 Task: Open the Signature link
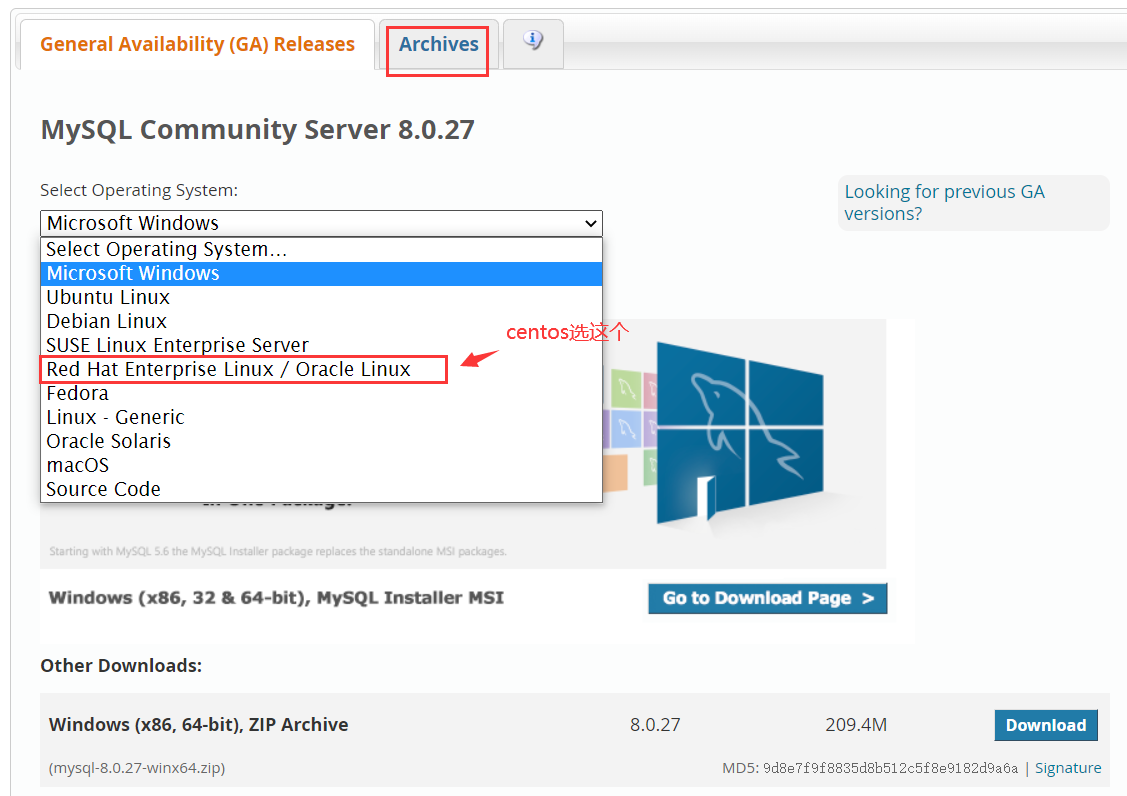[x=1067, y=768]
